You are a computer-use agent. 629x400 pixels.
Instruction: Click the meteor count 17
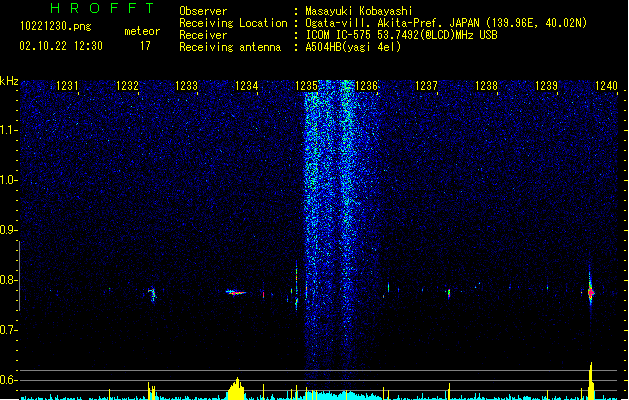(x=145, y=46)
